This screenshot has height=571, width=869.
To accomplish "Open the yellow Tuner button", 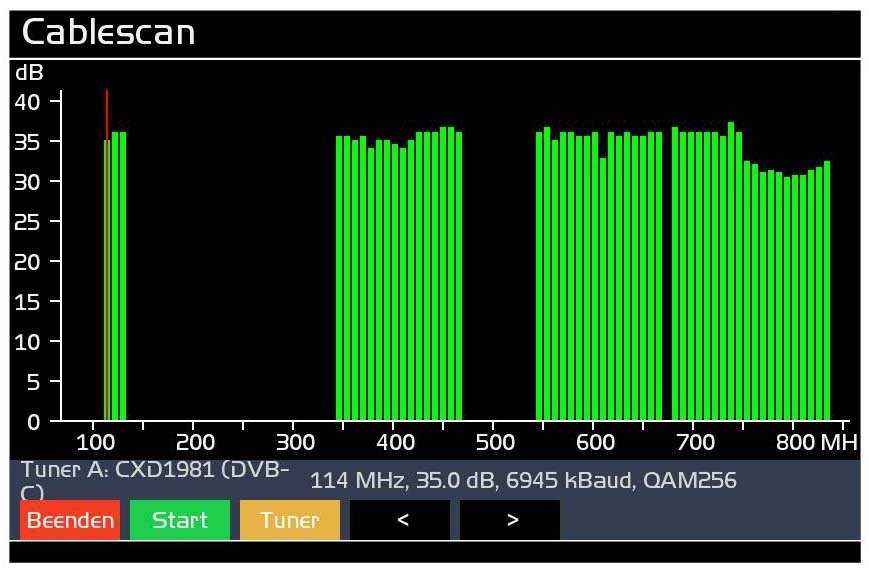I will pyautogui.click(x=290, y=520).
